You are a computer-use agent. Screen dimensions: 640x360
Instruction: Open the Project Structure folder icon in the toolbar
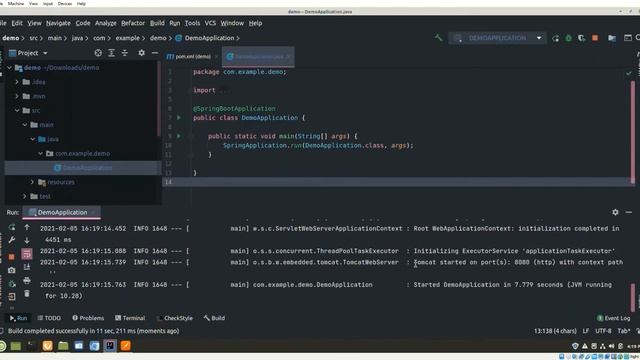coord(612,38)
